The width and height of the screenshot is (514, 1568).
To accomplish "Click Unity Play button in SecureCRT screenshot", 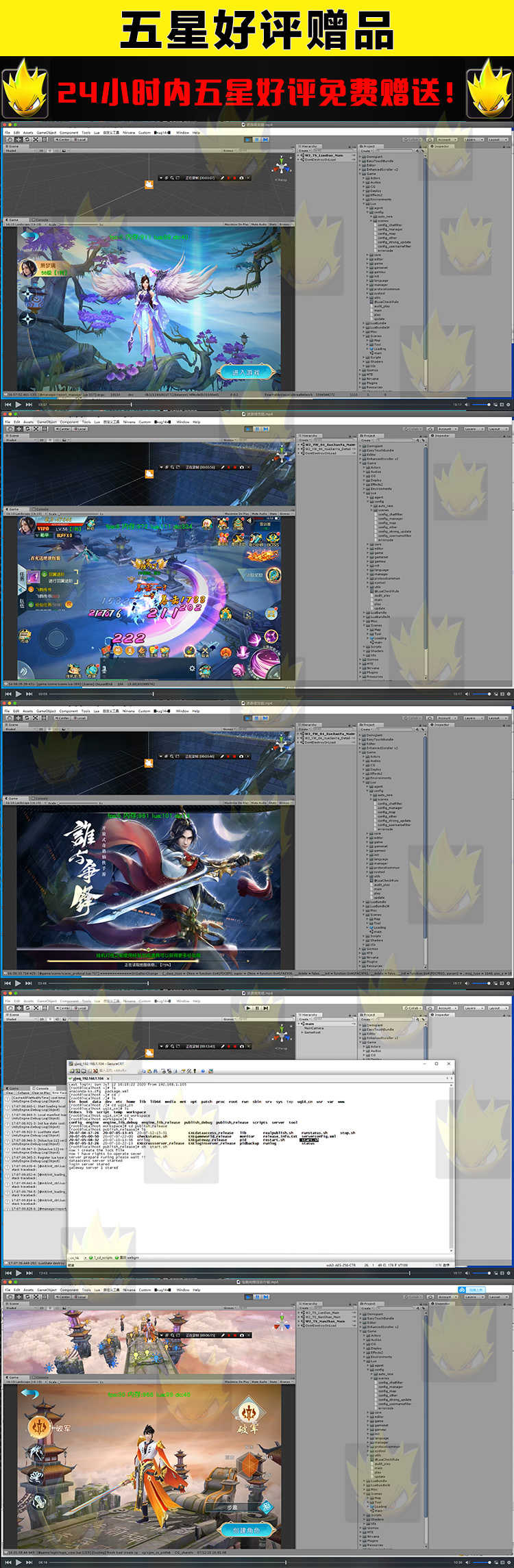I will coord(248,1008).
